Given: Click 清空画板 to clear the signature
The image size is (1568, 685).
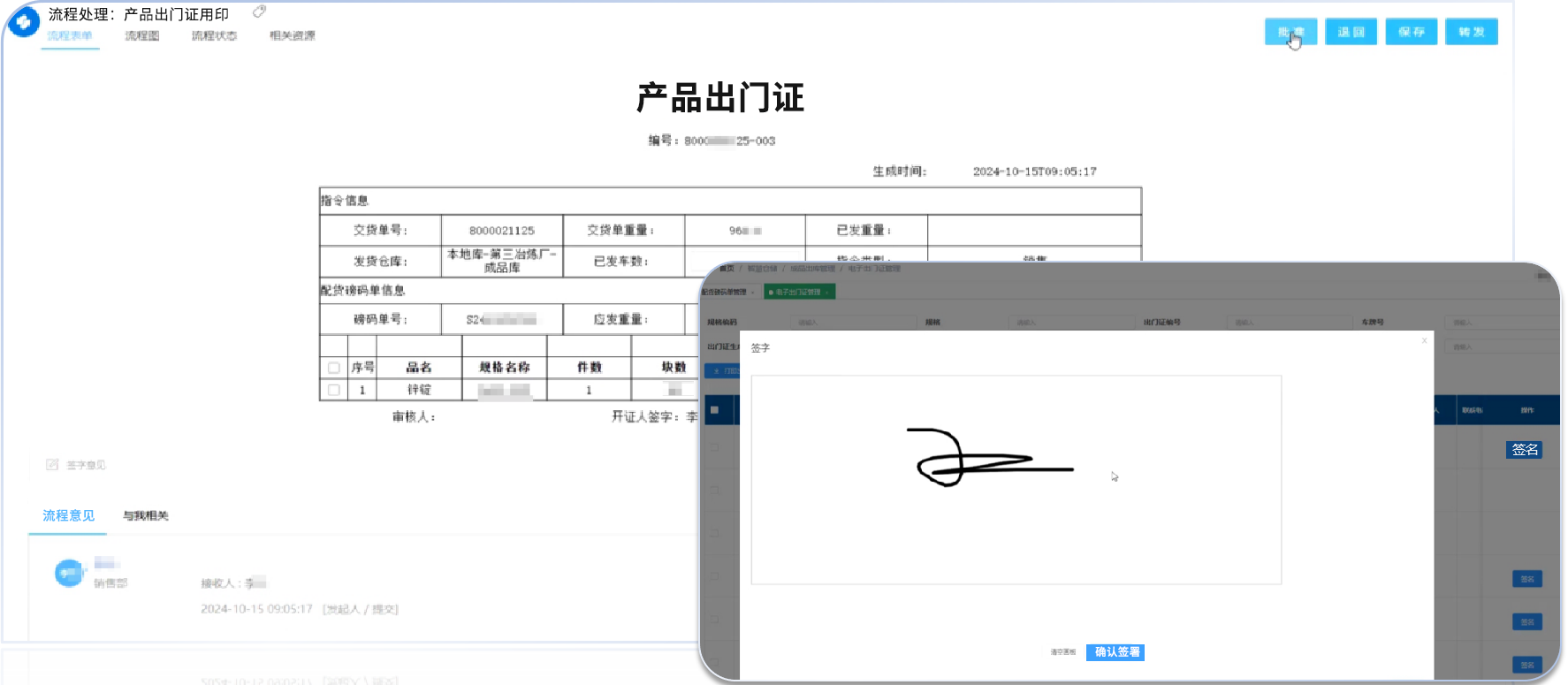Looking at the screenshot, I should [1062, 652].
